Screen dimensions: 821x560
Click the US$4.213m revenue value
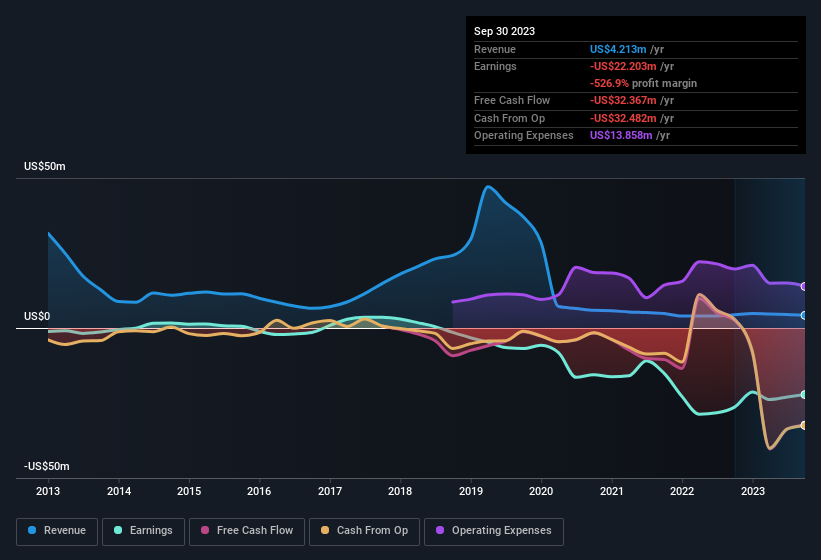618,49
